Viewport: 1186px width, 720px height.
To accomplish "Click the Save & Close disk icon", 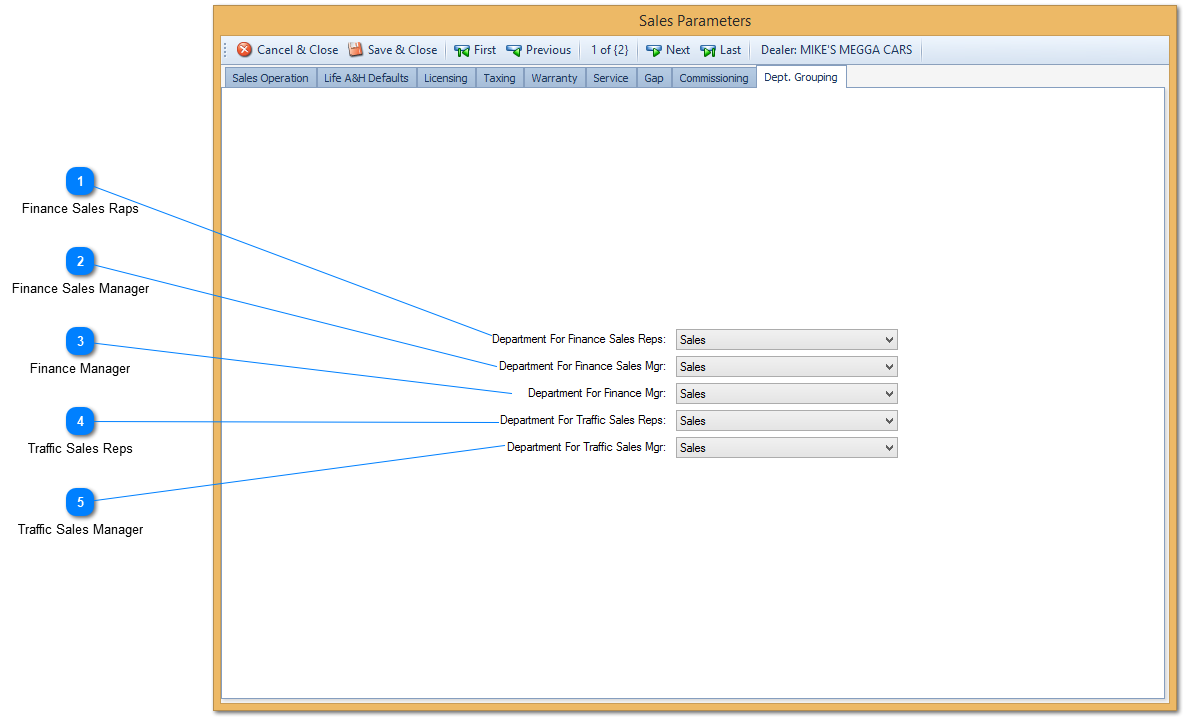I will click(x=355, y=50).
